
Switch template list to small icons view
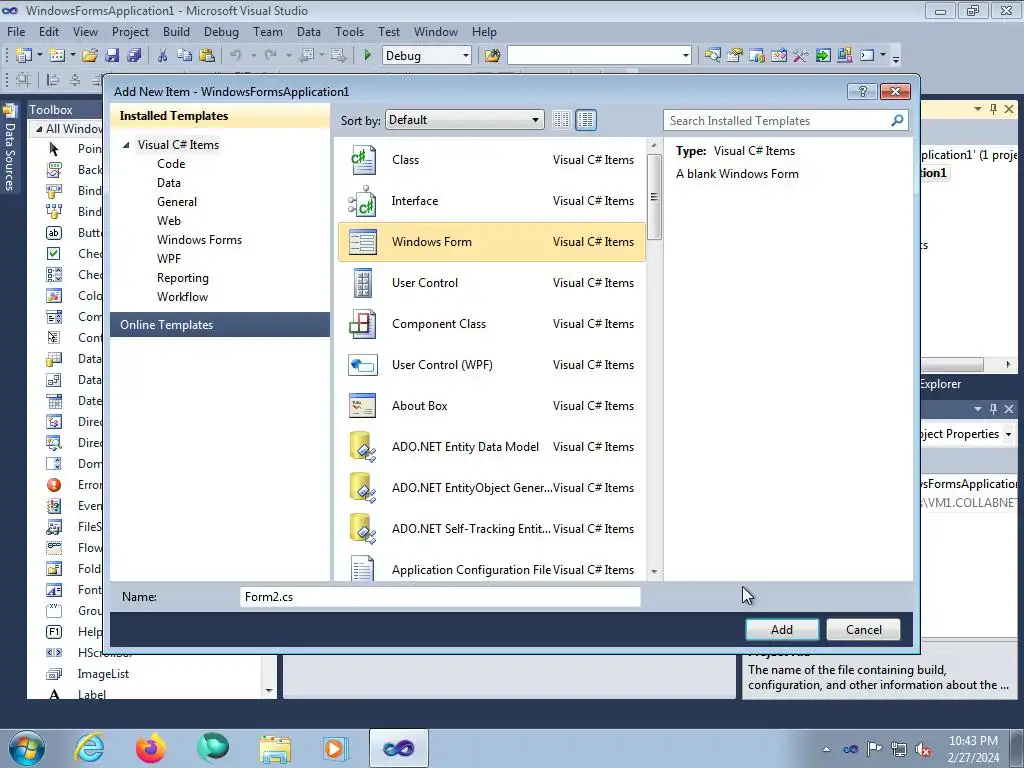[561, 120]
